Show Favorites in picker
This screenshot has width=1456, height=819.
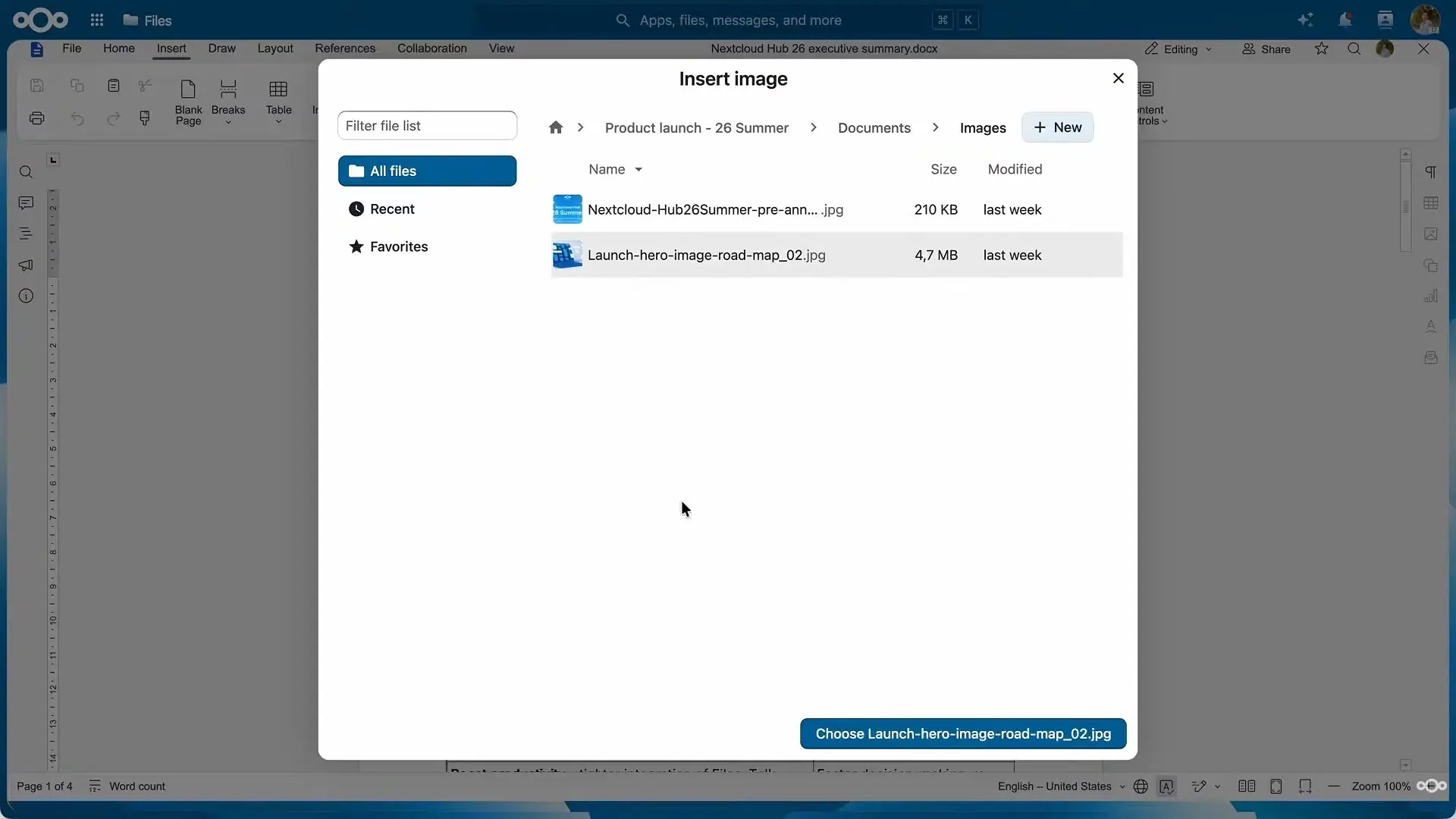(427, 246)
